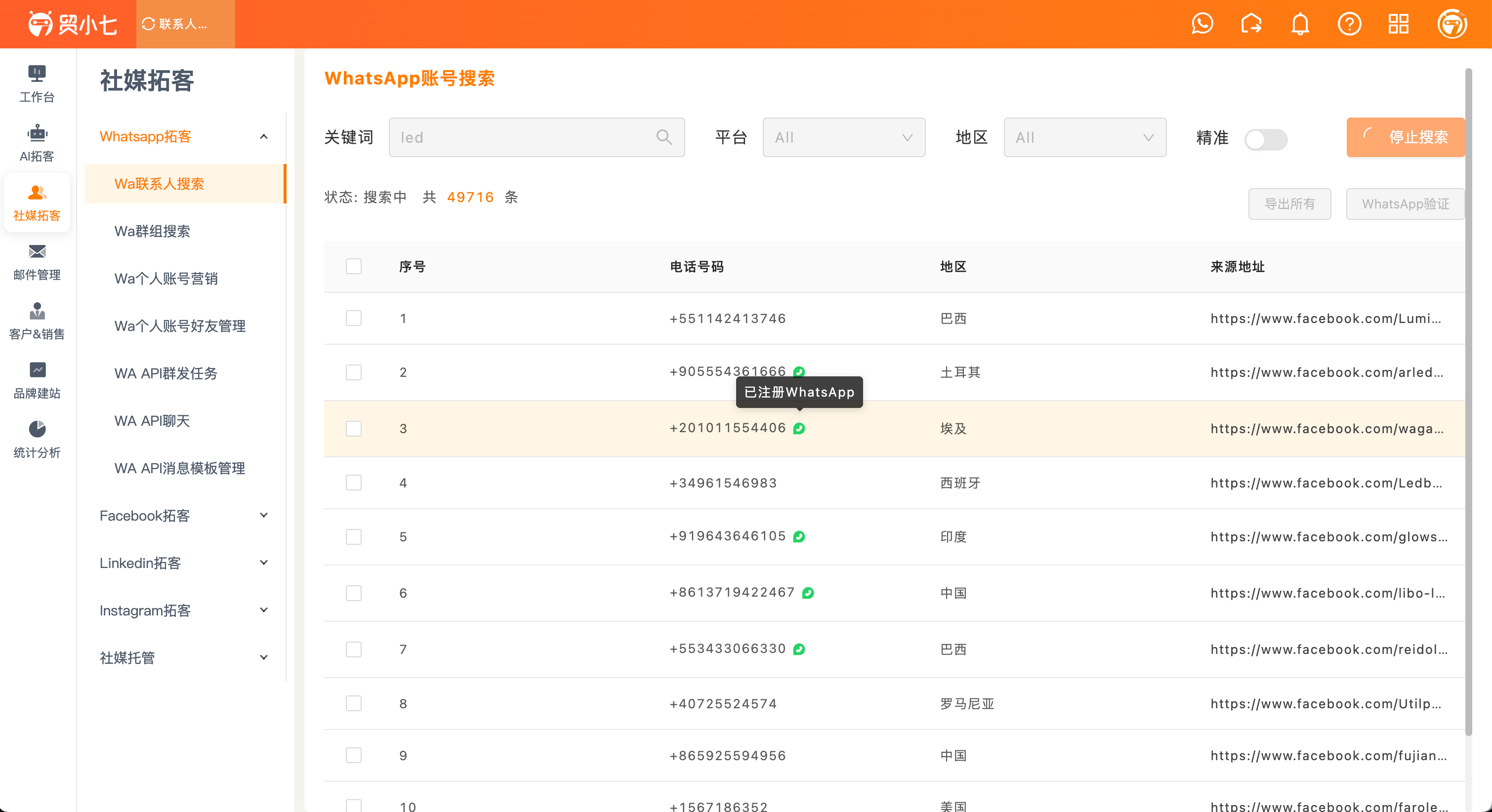Open facebook.com/arled... source link
The image size is (1492, 812).
1327,372
